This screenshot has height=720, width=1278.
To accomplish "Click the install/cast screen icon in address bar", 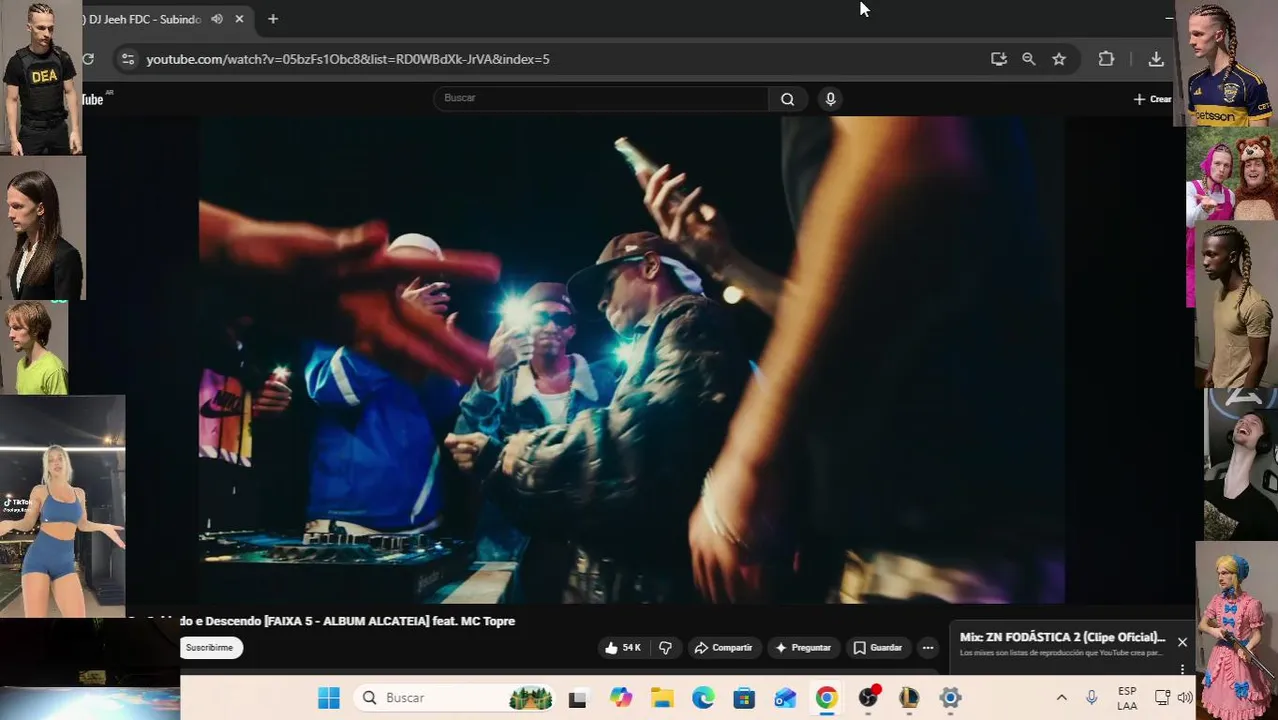I will point(998,59).
